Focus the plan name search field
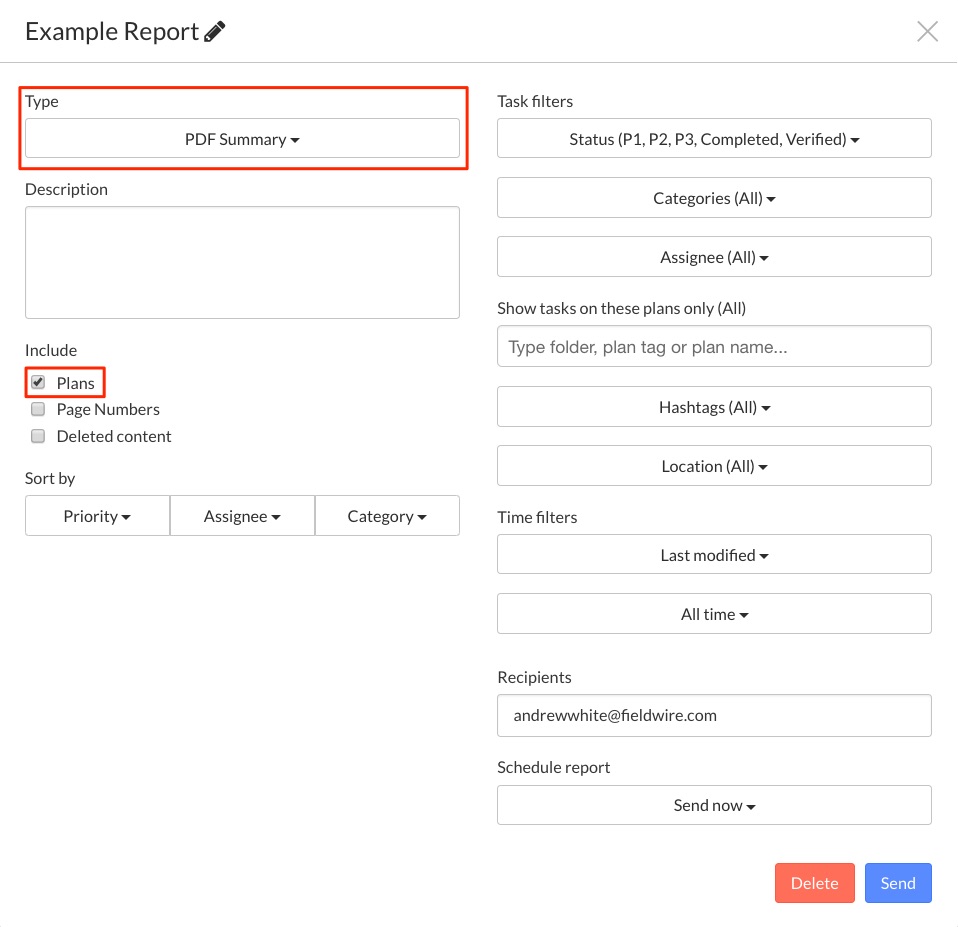958x927 pixels. click(x=714, y=346)
